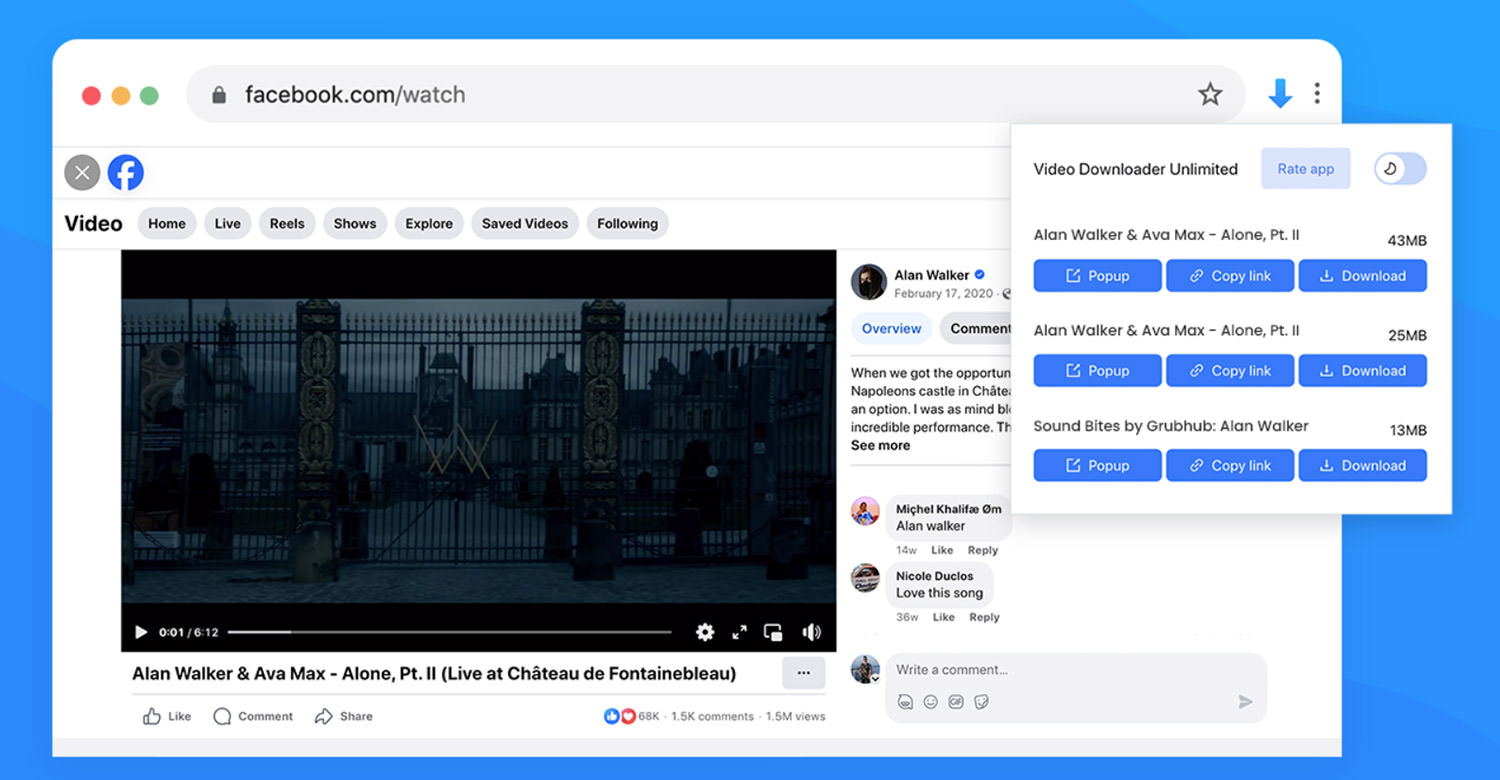This screenshot has width=1500, height=780.
Task: Click Popup for the 43MB video
Action: [1097, 276]
